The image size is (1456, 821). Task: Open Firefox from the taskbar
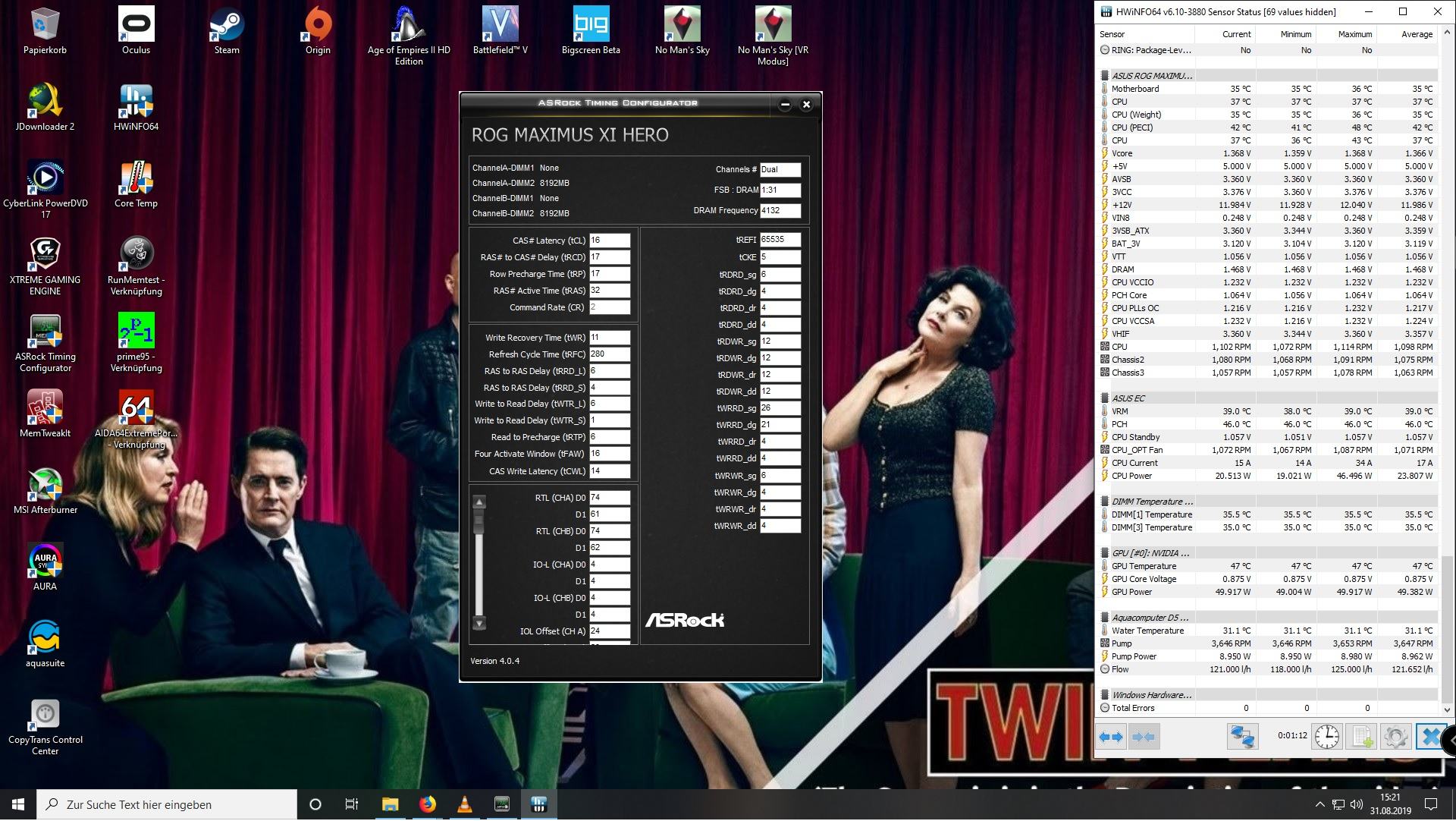[427, 805]
